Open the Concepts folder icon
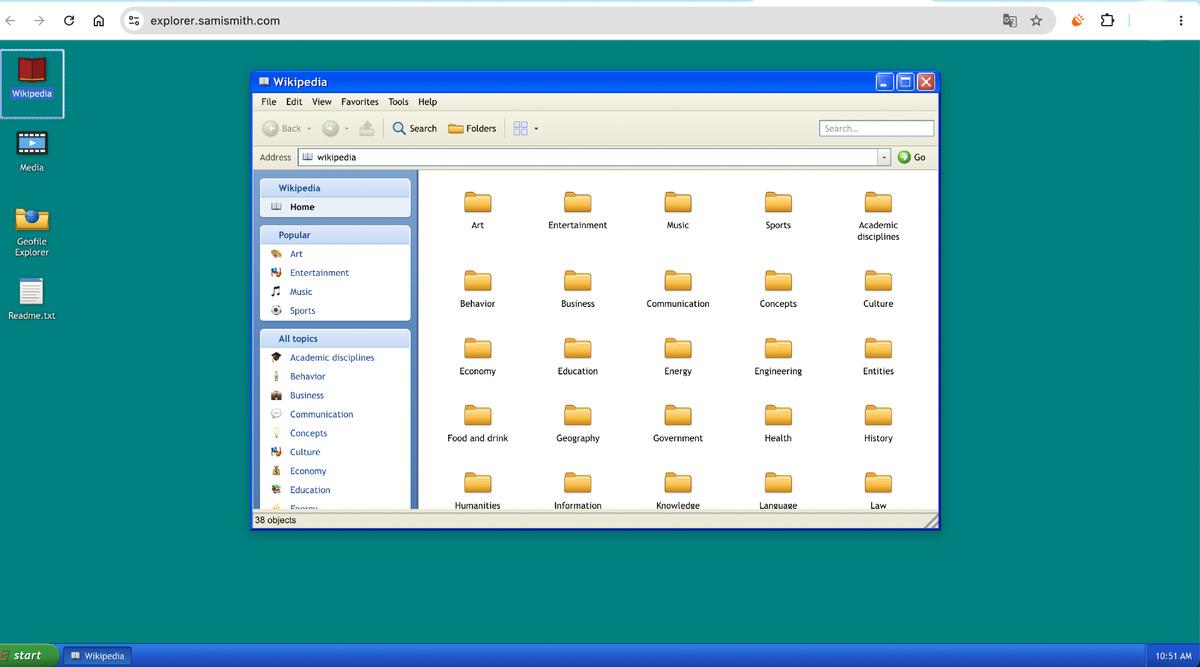Screen dimensions: 1200x667 (x=778, y=281)
